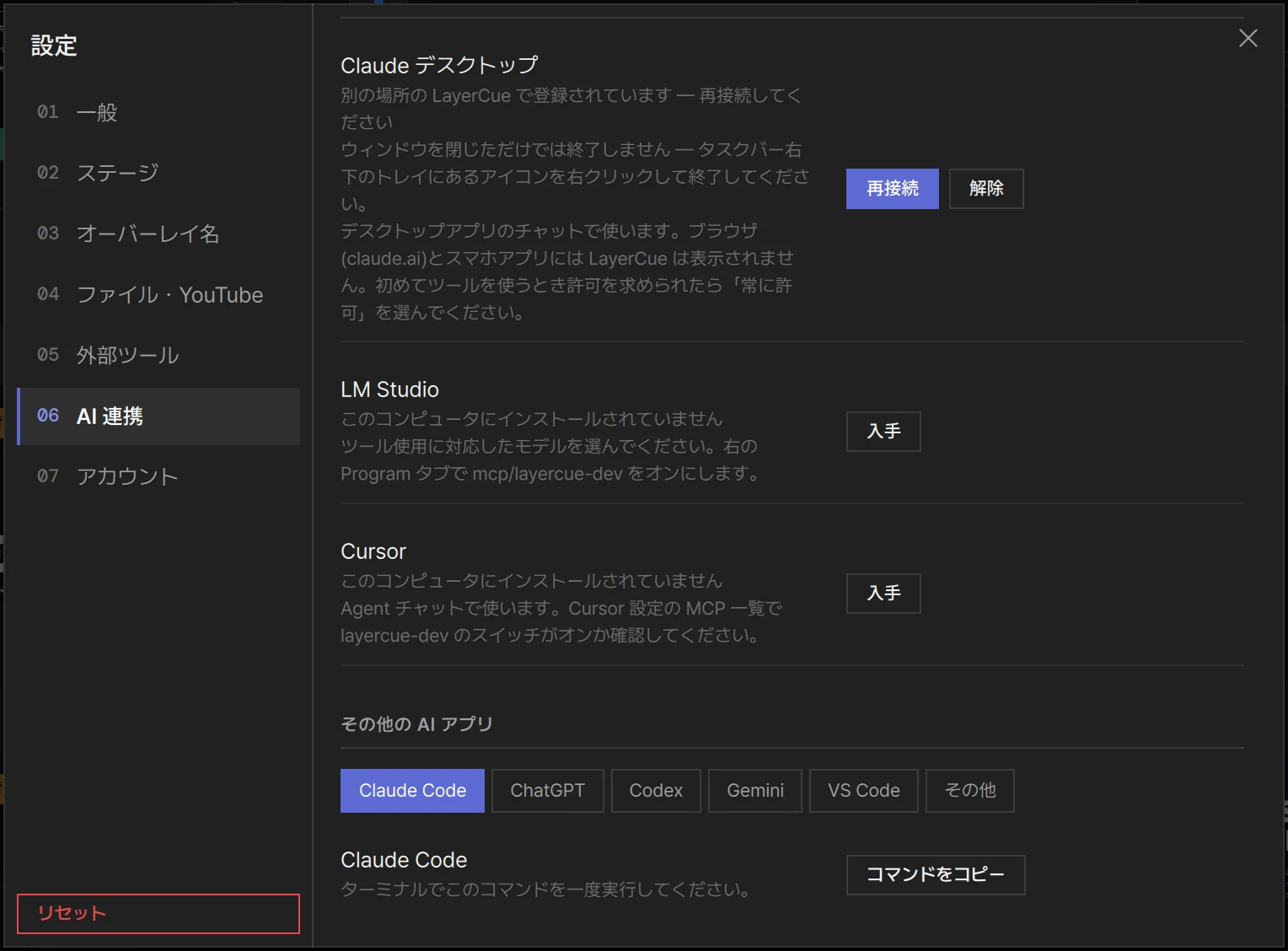
Task: Click the text ターミナルでこのコマンドを一度実行してください。
Action: [545, 889]
